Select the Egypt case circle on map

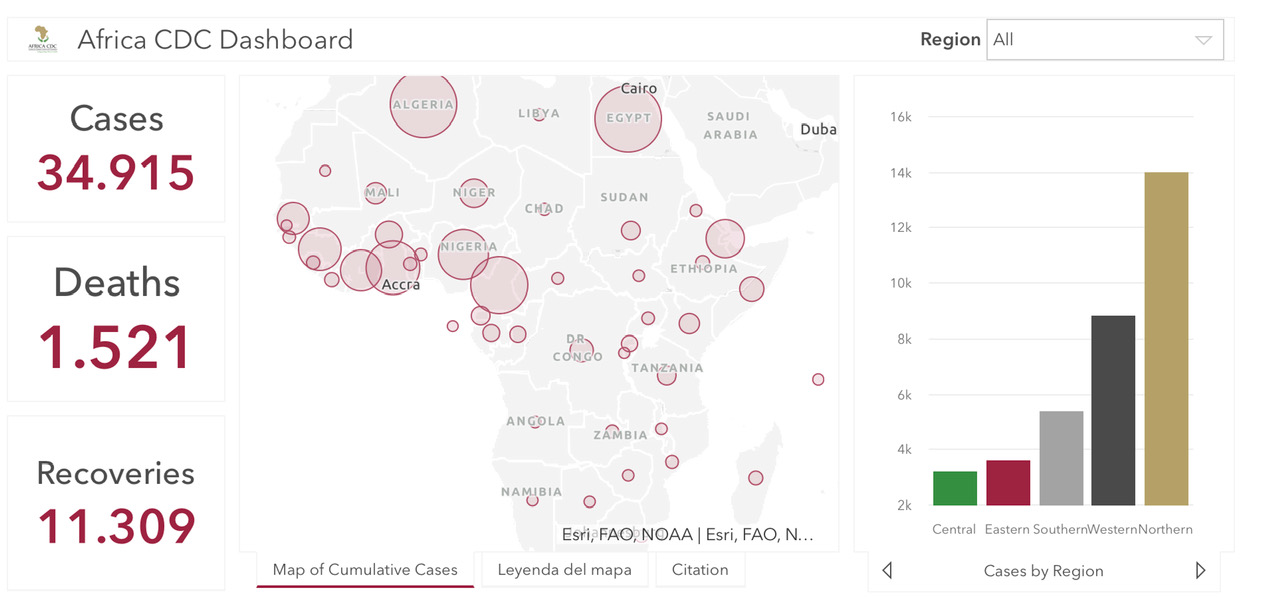(x=629, y=118)
